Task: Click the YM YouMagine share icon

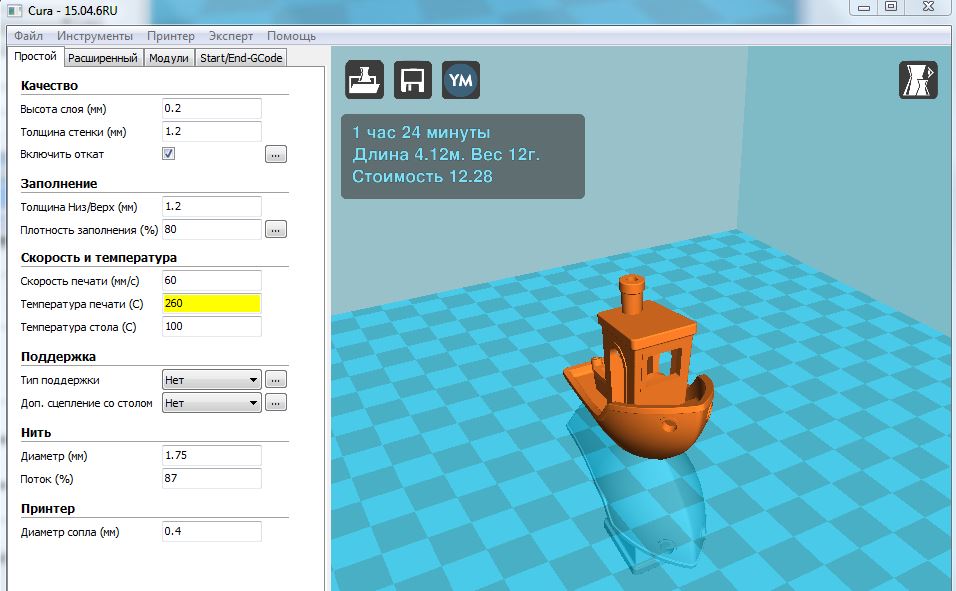Action: pos(461,80)
